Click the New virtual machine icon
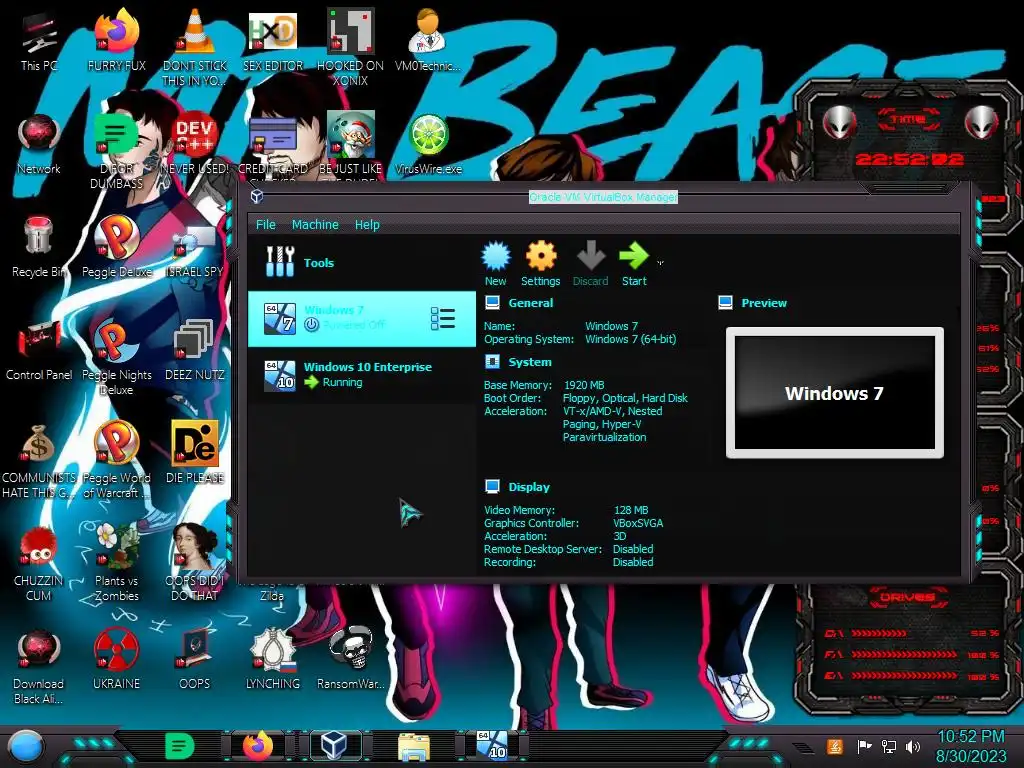Image resolution: width=1024 pixels, height=768 pixels. point(496,256)
